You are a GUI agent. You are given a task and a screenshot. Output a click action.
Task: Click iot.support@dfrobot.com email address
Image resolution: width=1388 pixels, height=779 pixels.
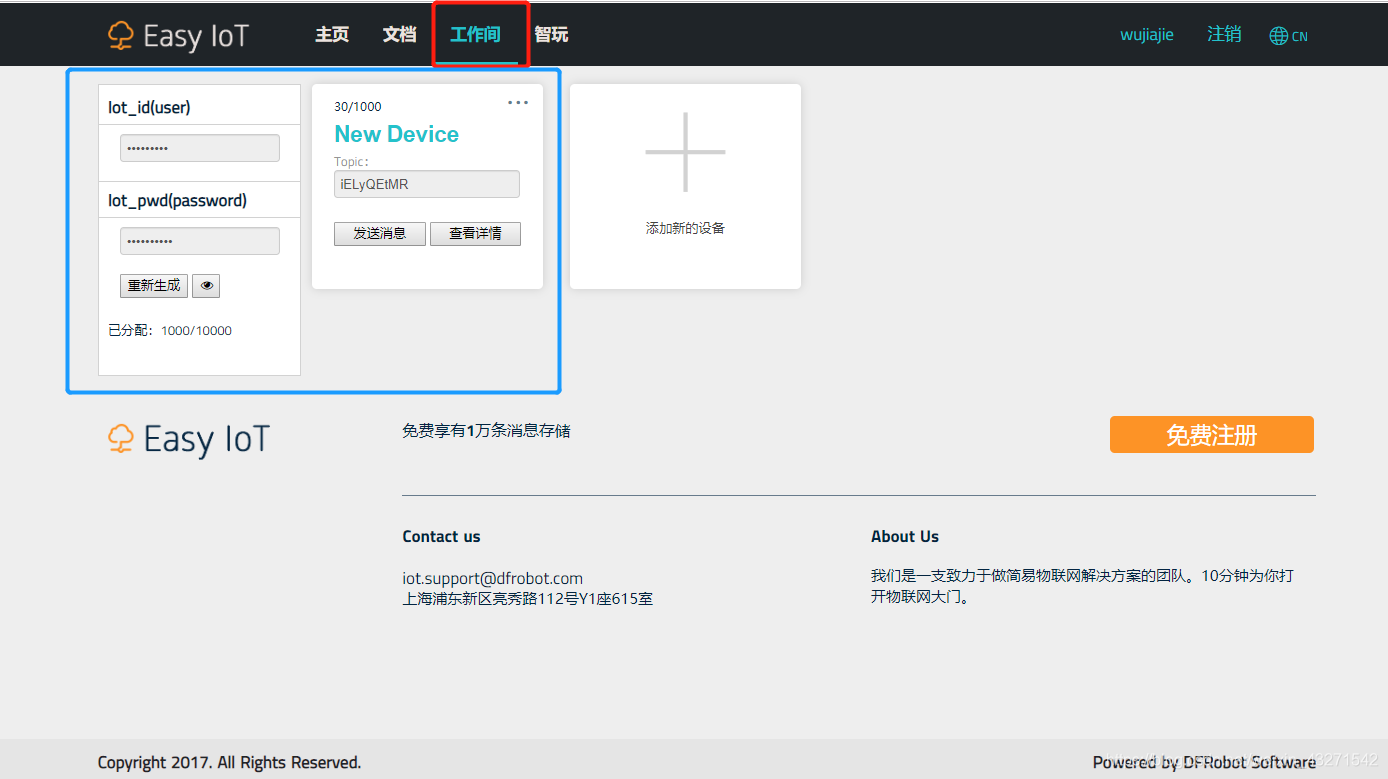tap(492, 578)
